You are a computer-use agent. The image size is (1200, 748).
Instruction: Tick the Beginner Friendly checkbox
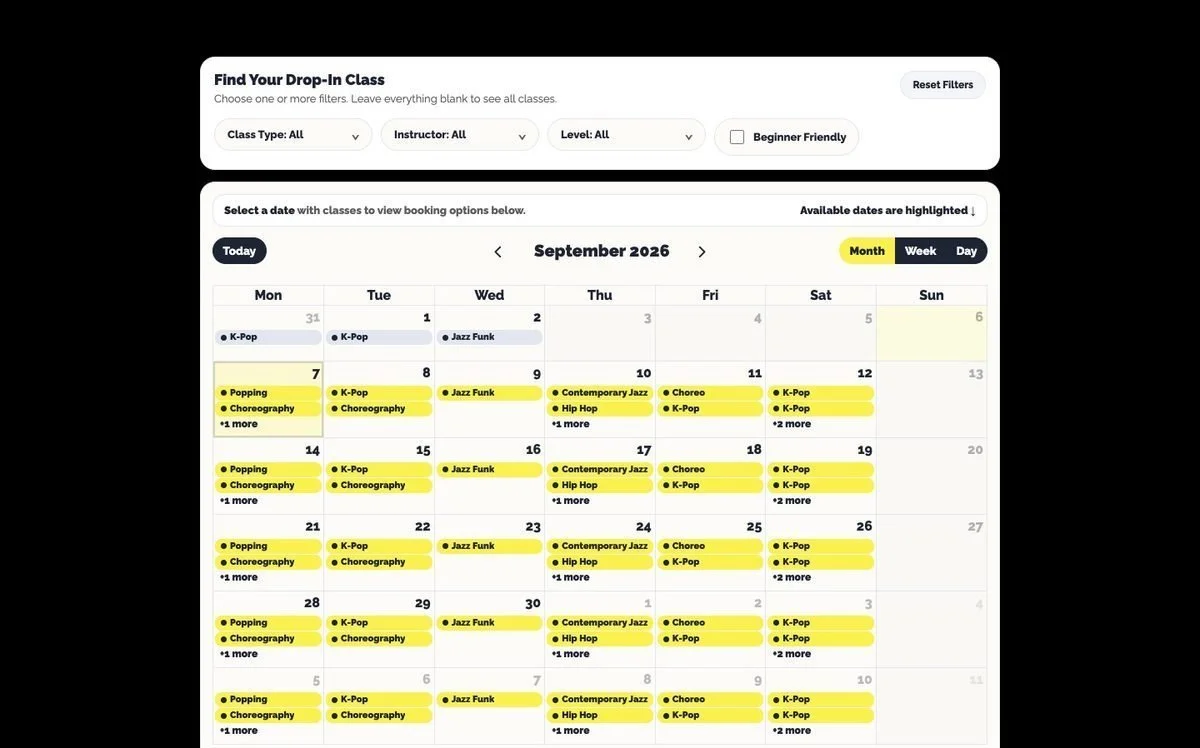pos(737,137)
